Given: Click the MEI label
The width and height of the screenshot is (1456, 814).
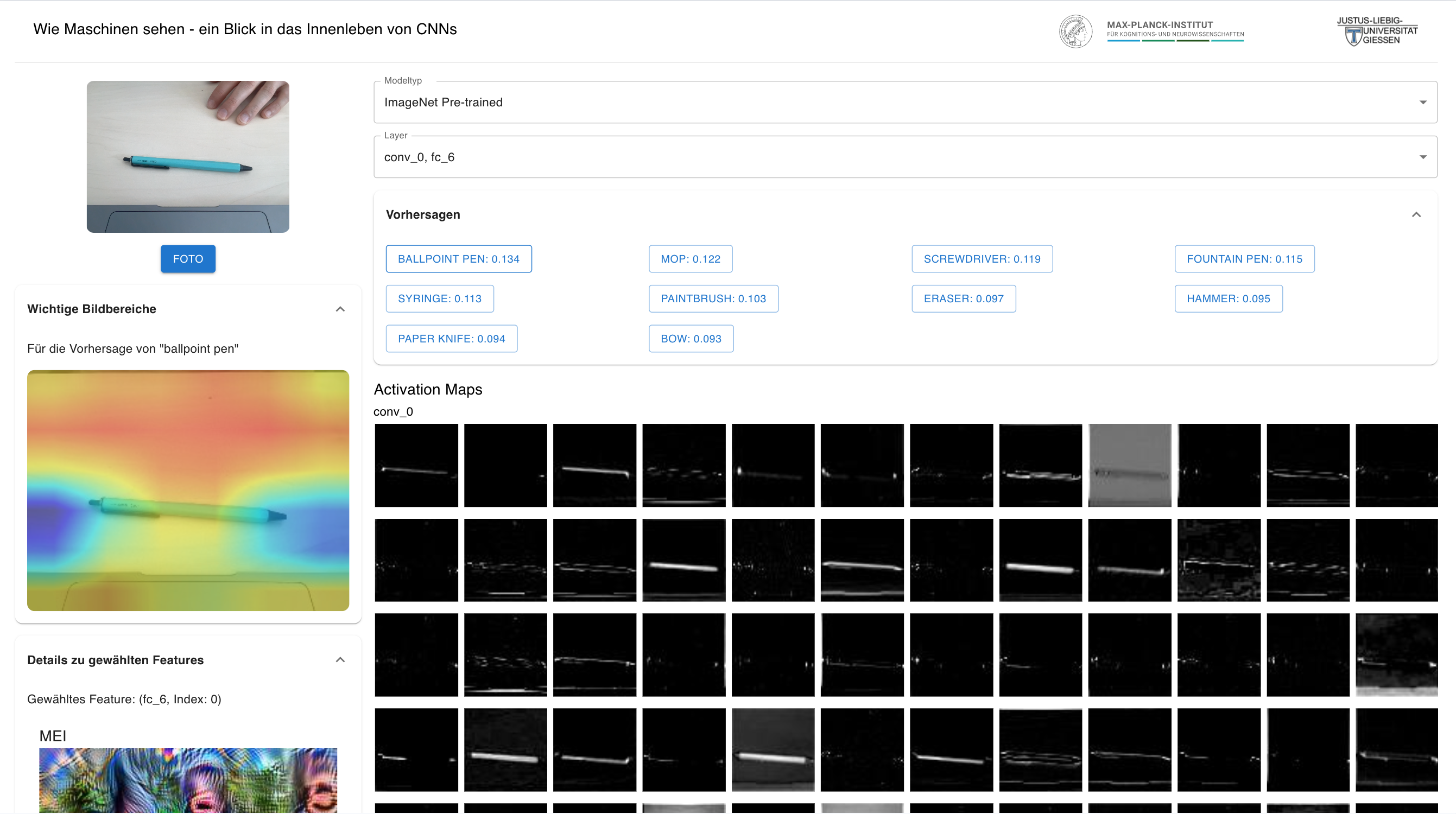Looking at the screenshot, I should point(53,736).
